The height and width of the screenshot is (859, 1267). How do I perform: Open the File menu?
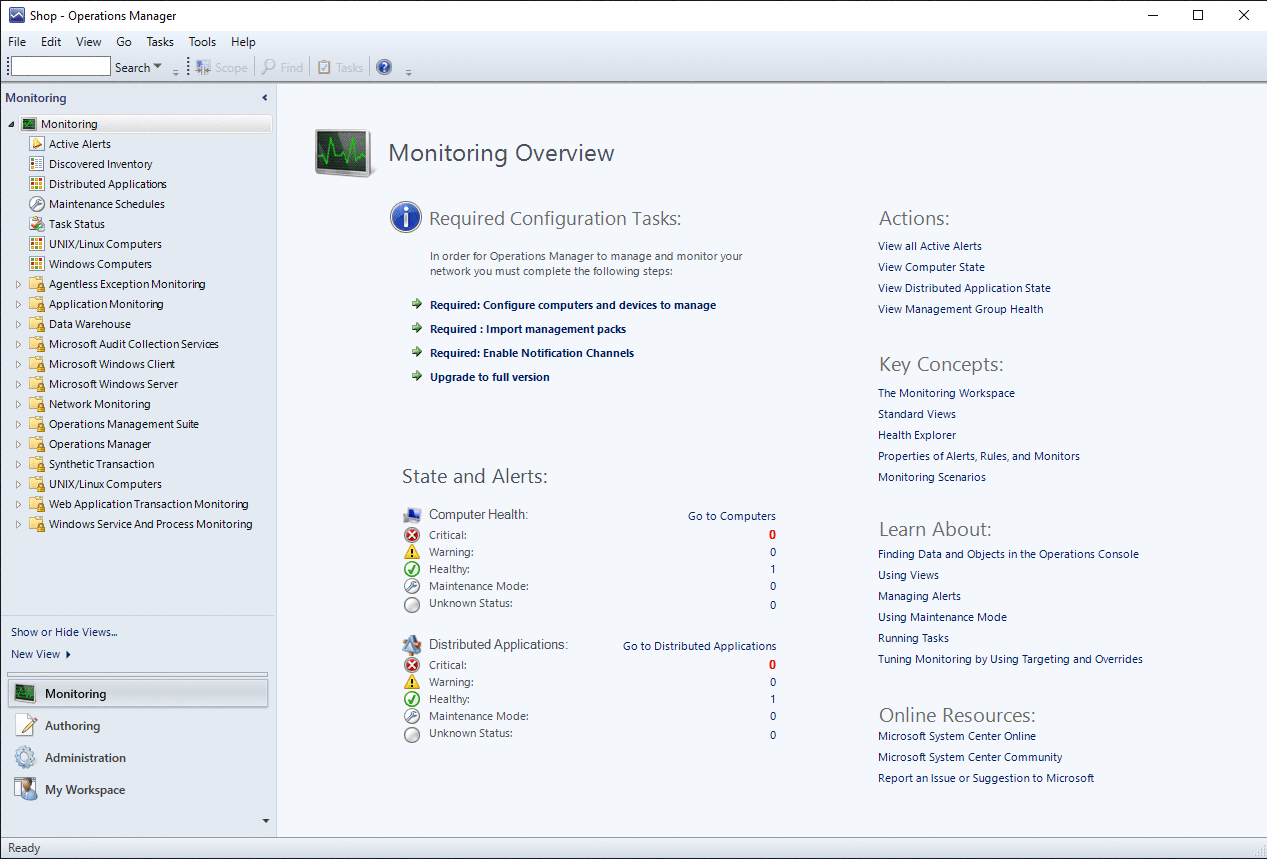[x=17, y=42]
